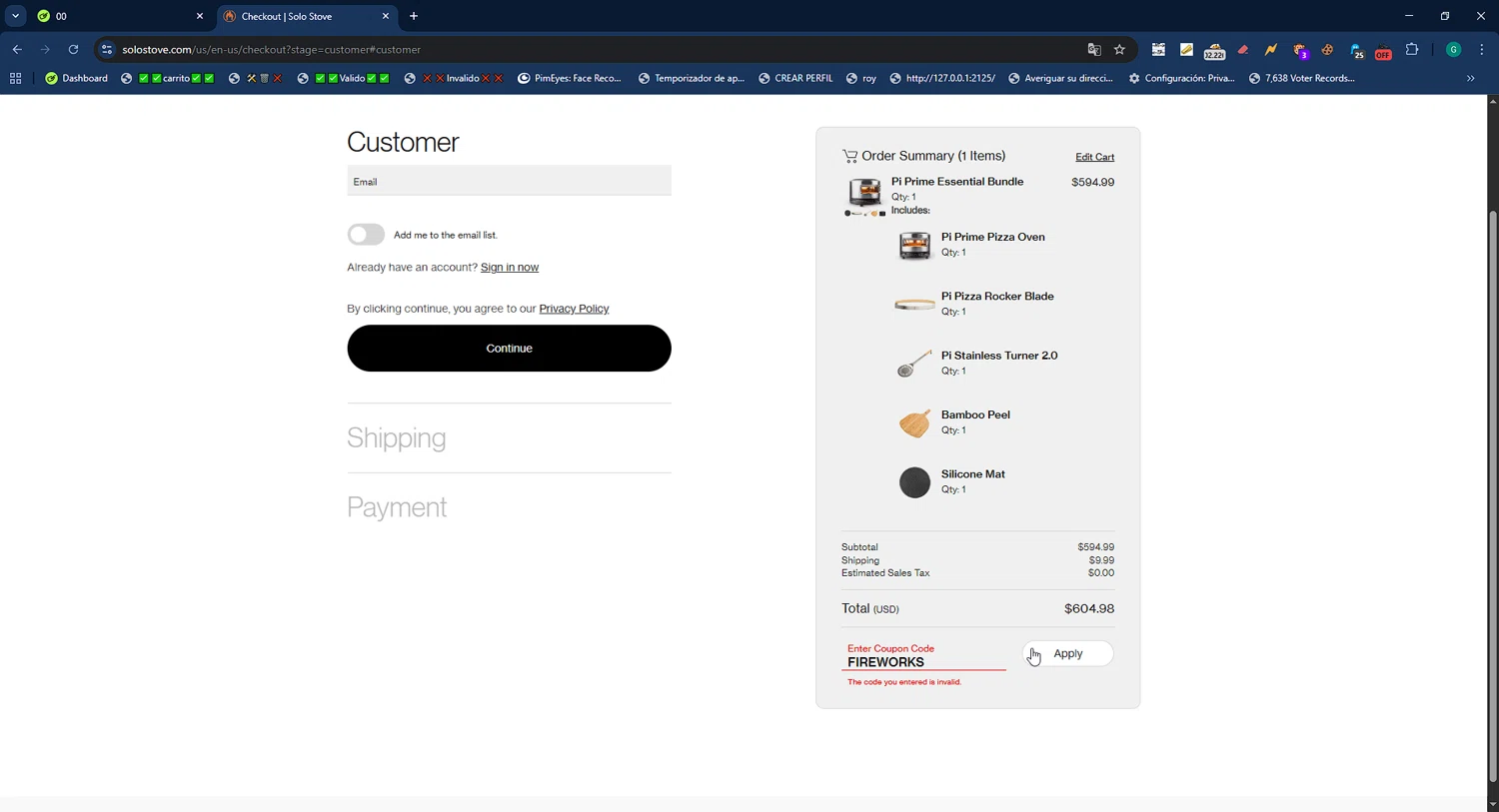Click the Silicone Mat thumbnail
Viewport: 1499px width, 812px height.
914,482
